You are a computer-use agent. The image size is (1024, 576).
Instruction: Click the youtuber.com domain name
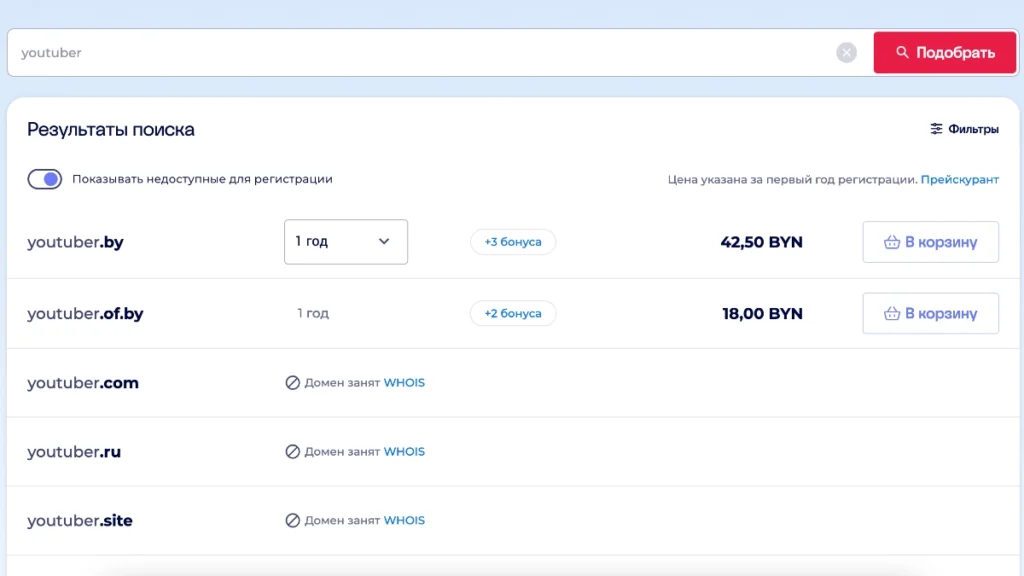click(82, 383)
